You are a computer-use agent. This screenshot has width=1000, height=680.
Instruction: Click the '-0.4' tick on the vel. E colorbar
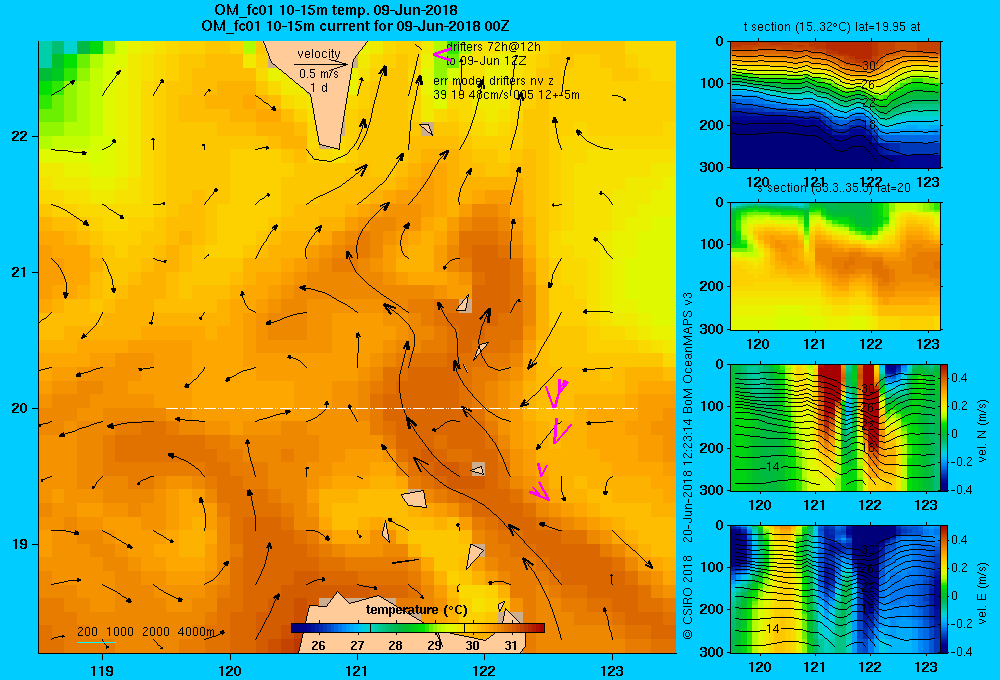click(x=960, y=651)
